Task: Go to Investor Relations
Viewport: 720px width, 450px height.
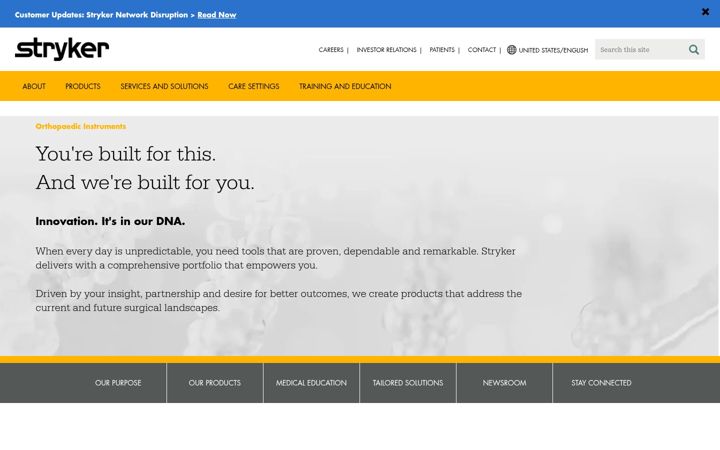Action: (386, 50)
